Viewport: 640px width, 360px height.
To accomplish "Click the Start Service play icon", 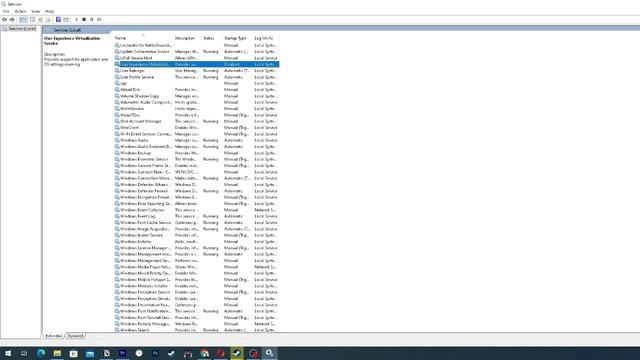I will pyautogui.click(x=76, y=20).
